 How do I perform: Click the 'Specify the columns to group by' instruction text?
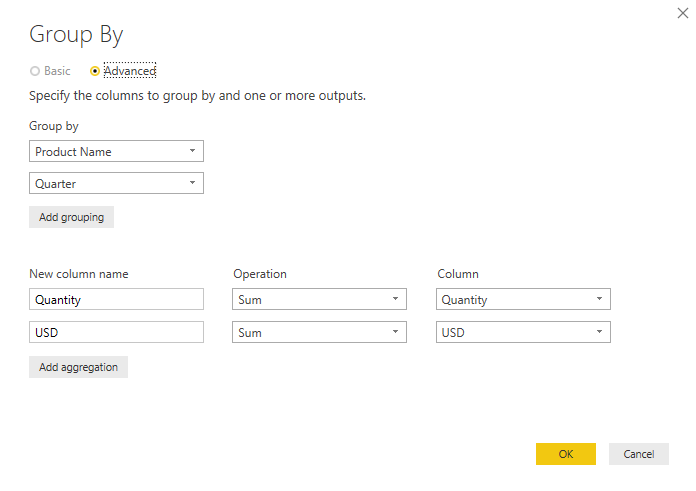tap(198, 96)
